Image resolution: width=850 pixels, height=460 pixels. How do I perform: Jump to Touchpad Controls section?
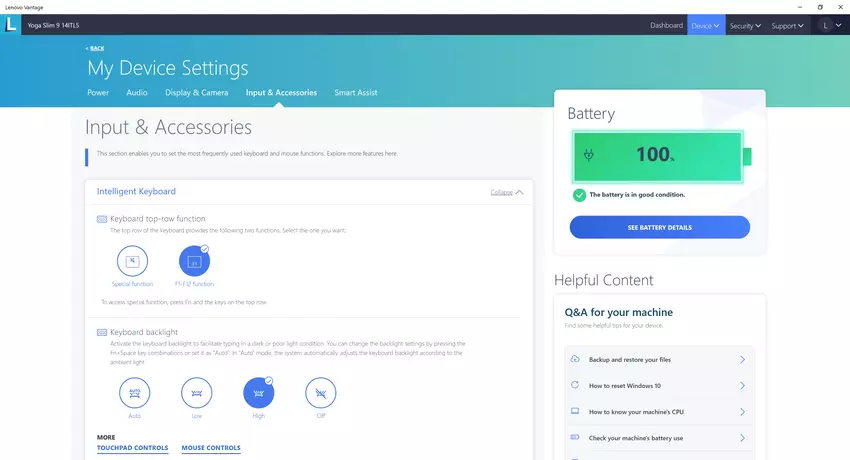pyautogui.click(x=132, y=448)
